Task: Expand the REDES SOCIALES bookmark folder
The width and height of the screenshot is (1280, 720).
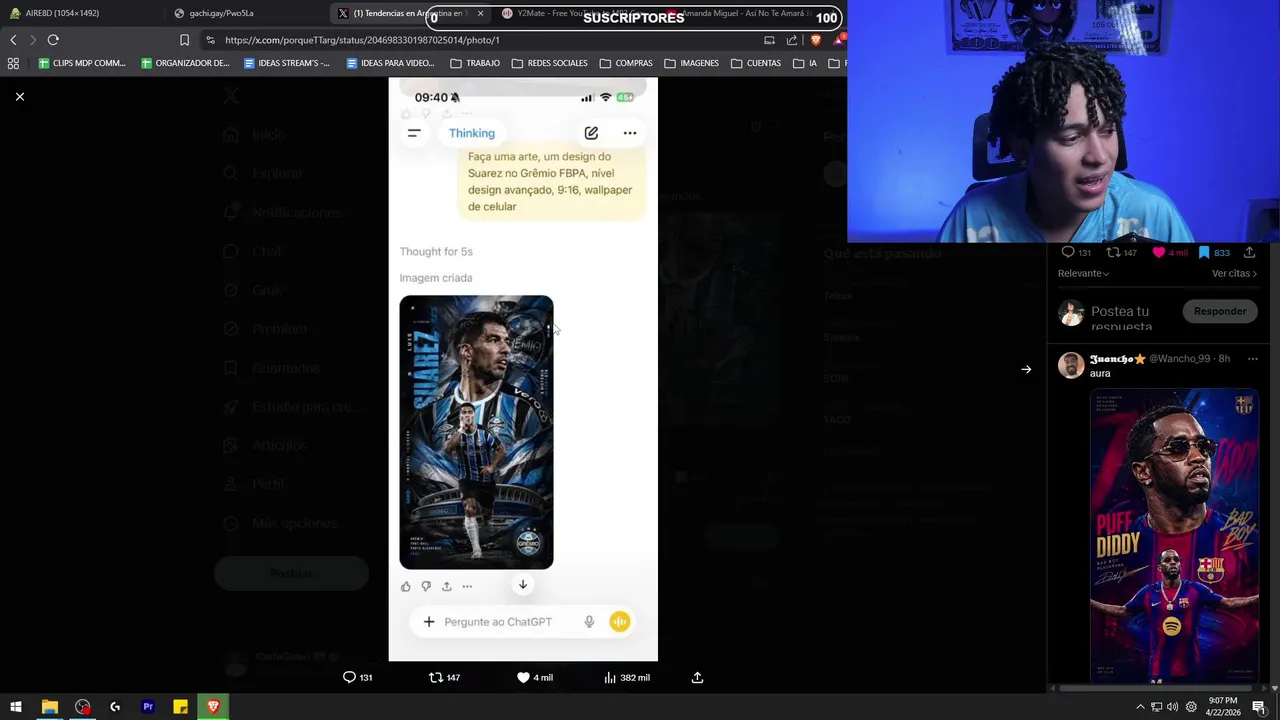Action: (549, 63)
